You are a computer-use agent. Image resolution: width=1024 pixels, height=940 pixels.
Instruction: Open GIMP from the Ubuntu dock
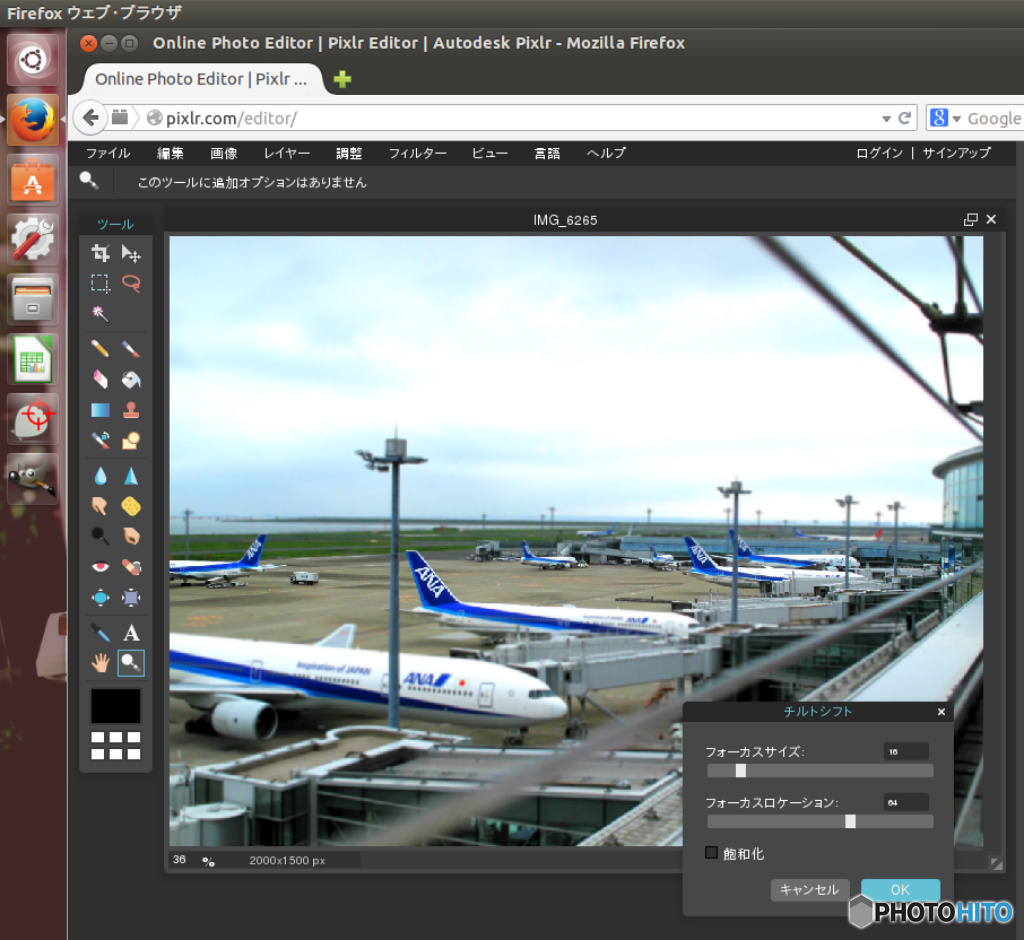pos(33,479)
